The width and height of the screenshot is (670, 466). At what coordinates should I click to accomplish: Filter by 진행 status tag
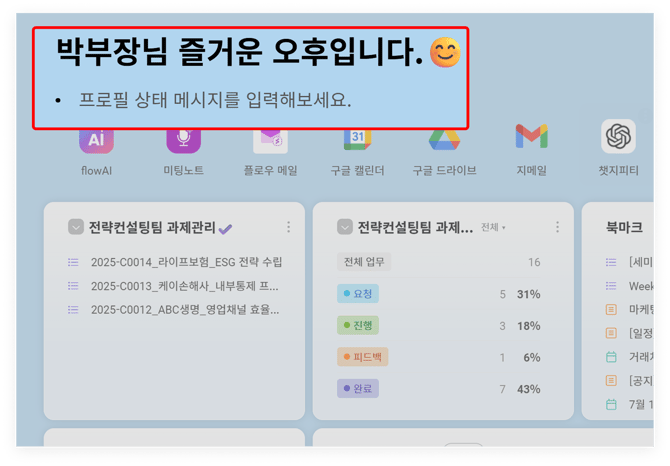pos(358,325)
